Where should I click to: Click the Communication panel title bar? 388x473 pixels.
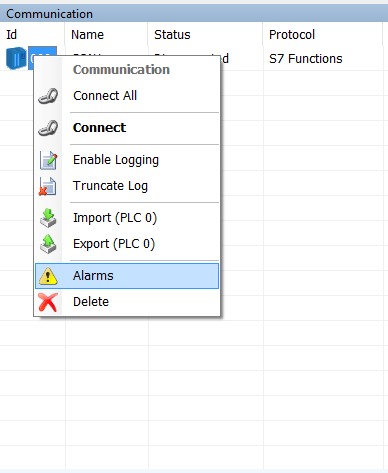(x=194, y=14)
